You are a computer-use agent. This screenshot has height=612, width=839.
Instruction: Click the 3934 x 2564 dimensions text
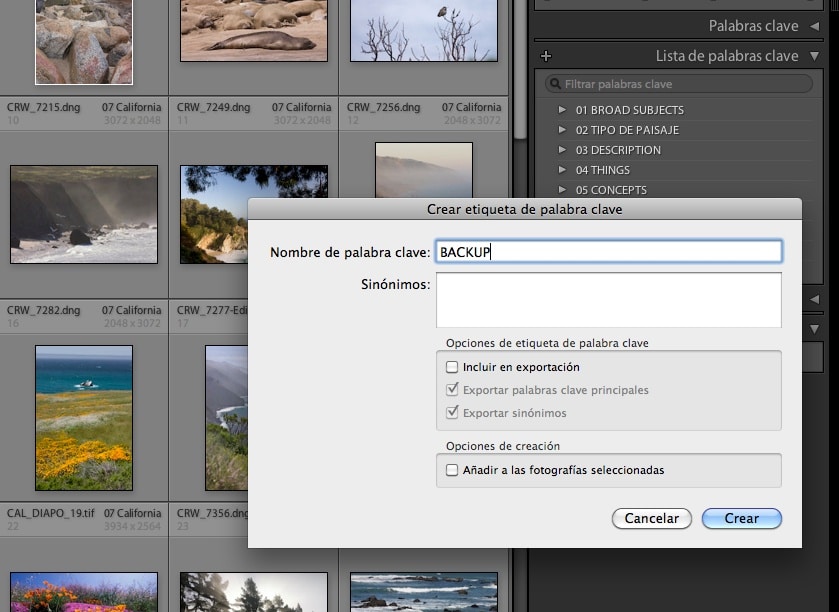coord(132,526)
